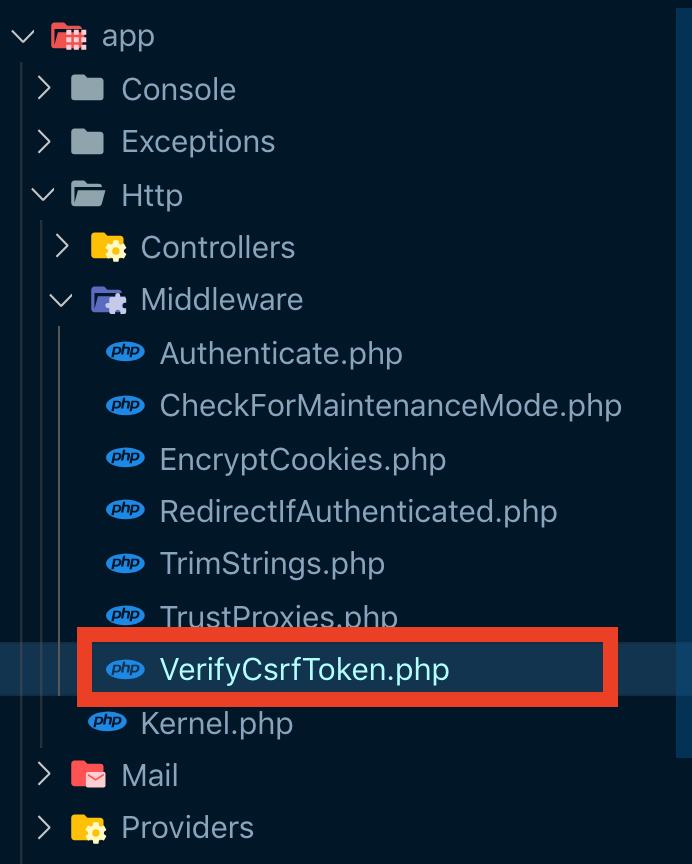Click the Console folder icon
The width and height of the screenshot is (692, 864).
pos(88,89)
